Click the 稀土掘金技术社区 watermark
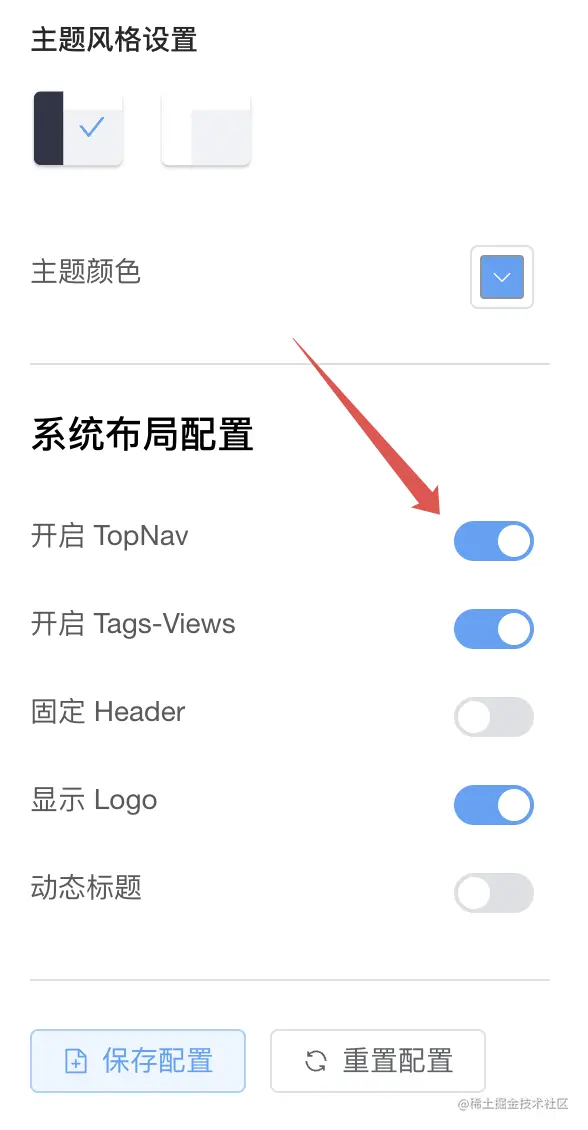This screenshot has height=1130, width=588. tap(513, 1104)
